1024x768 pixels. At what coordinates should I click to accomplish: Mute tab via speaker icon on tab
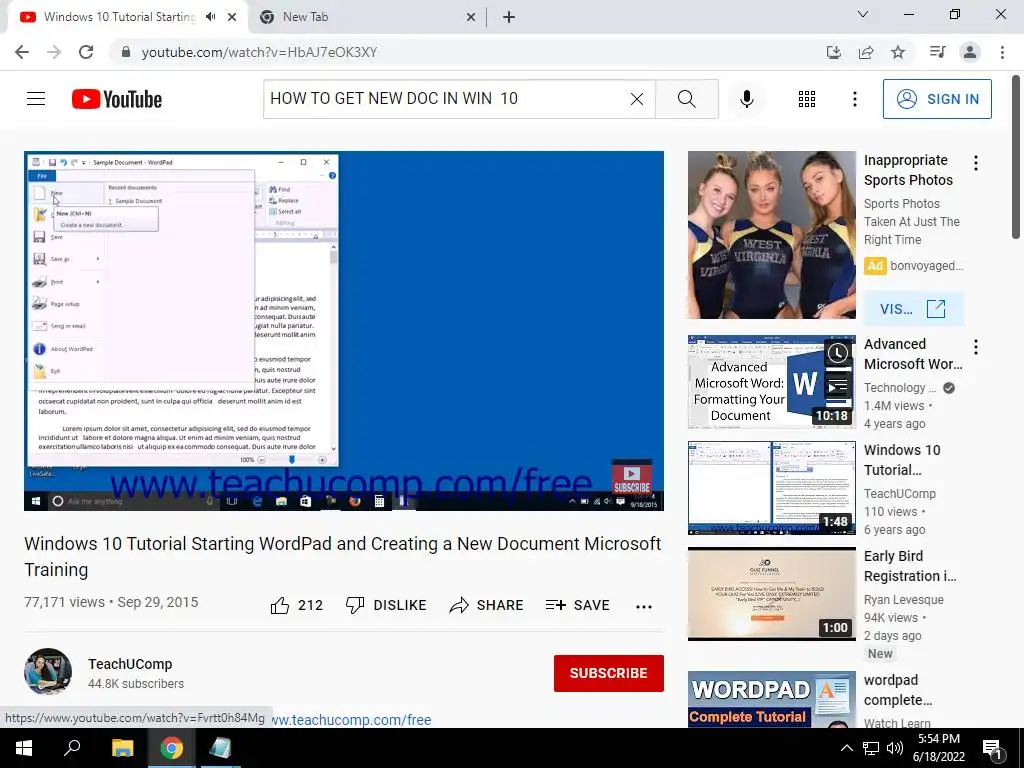pyautogui.click(x=210, y=17)
